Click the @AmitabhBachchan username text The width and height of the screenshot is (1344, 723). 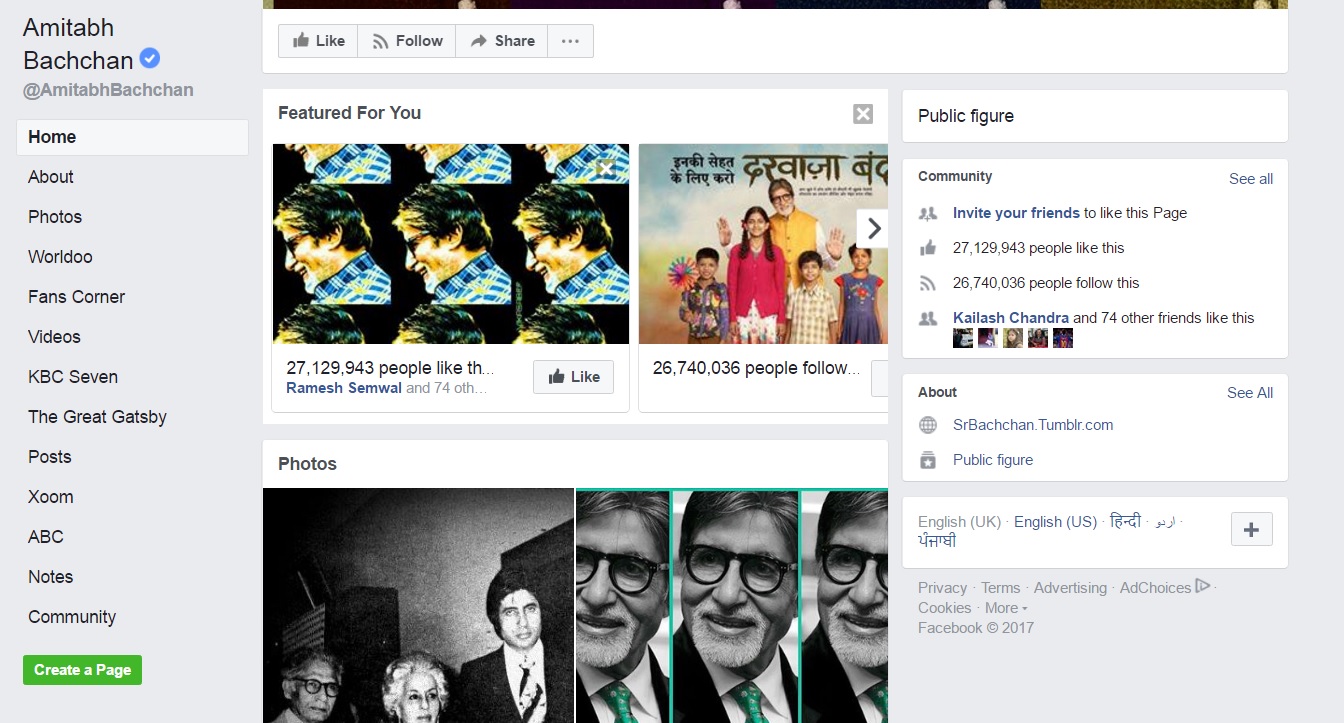pos(108,90)
